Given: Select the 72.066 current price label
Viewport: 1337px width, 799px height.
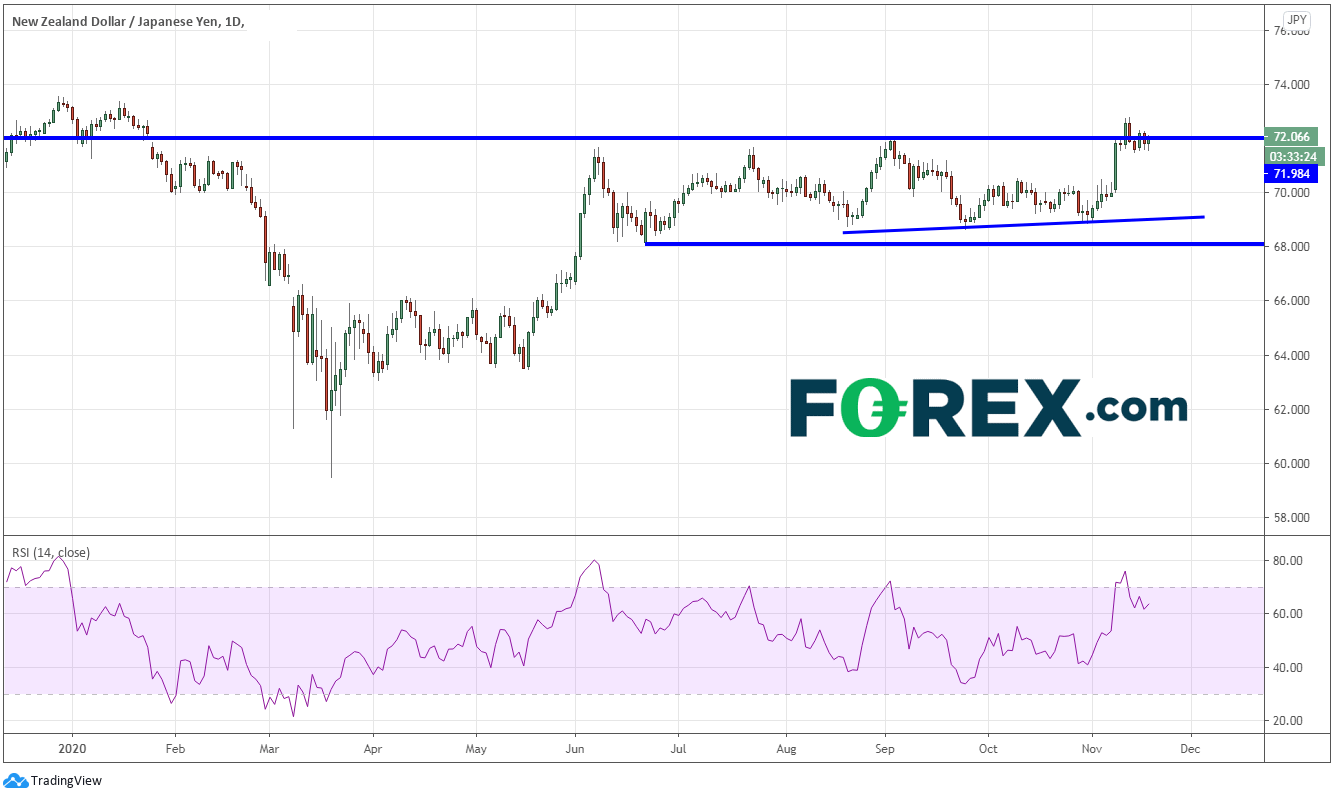Looking at the screenshot, I should pyautogui.click(x=1289, y=136).
